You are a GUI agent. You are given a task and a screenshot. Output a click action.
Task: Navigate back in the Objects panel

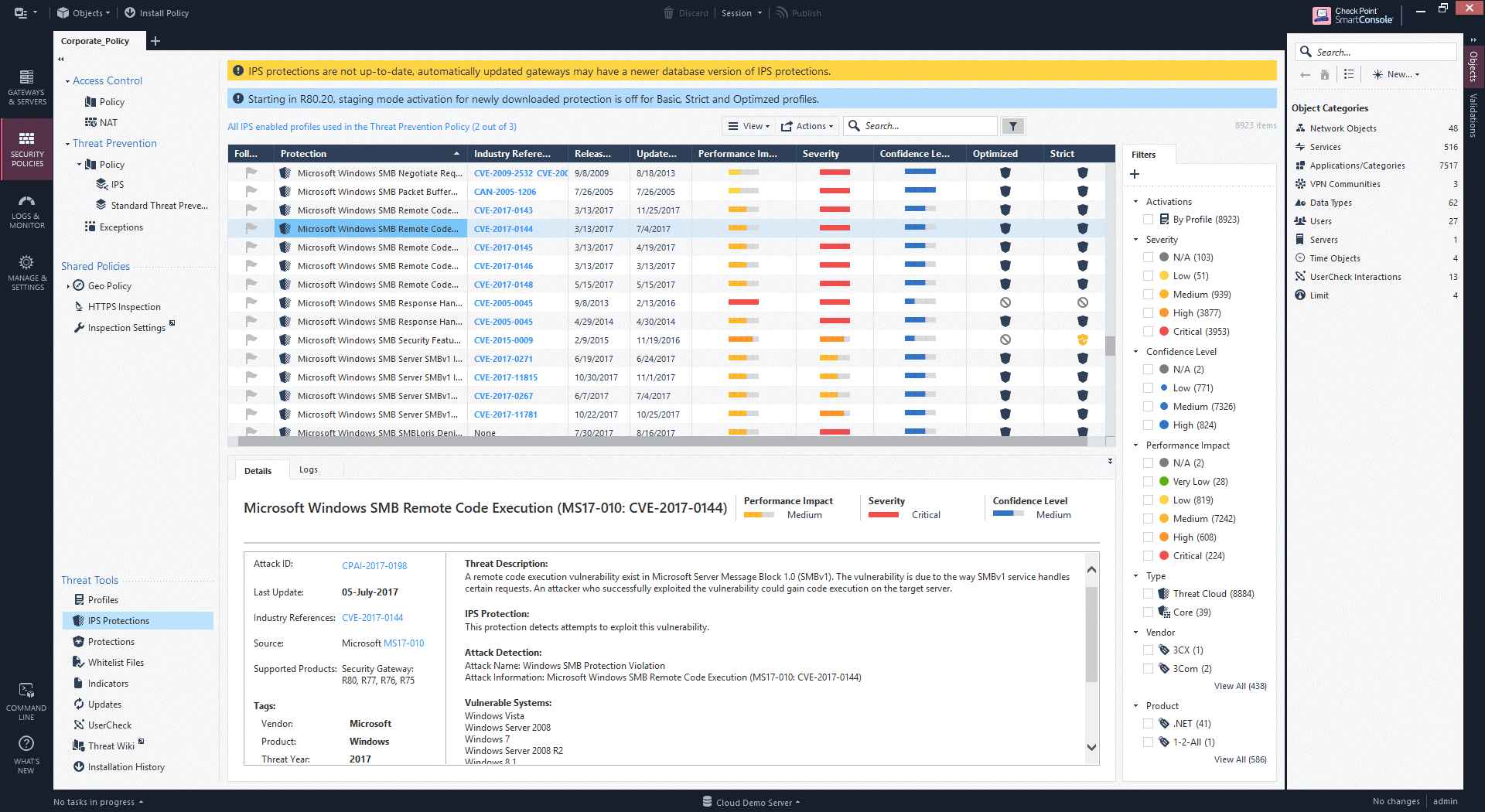point(1305,74)
